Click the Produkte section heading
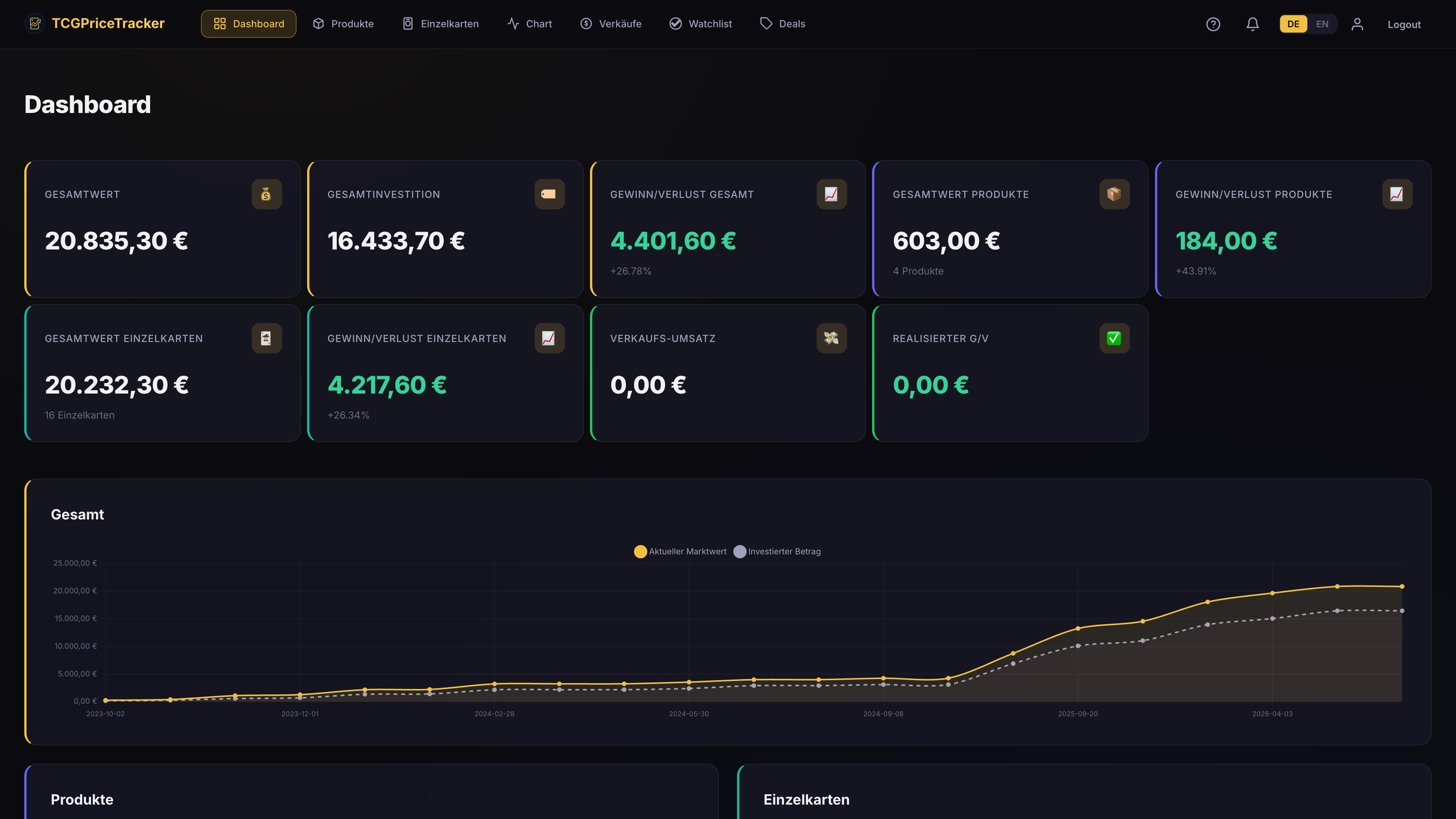The image size is (1456, 819). (x=82, y=800)
